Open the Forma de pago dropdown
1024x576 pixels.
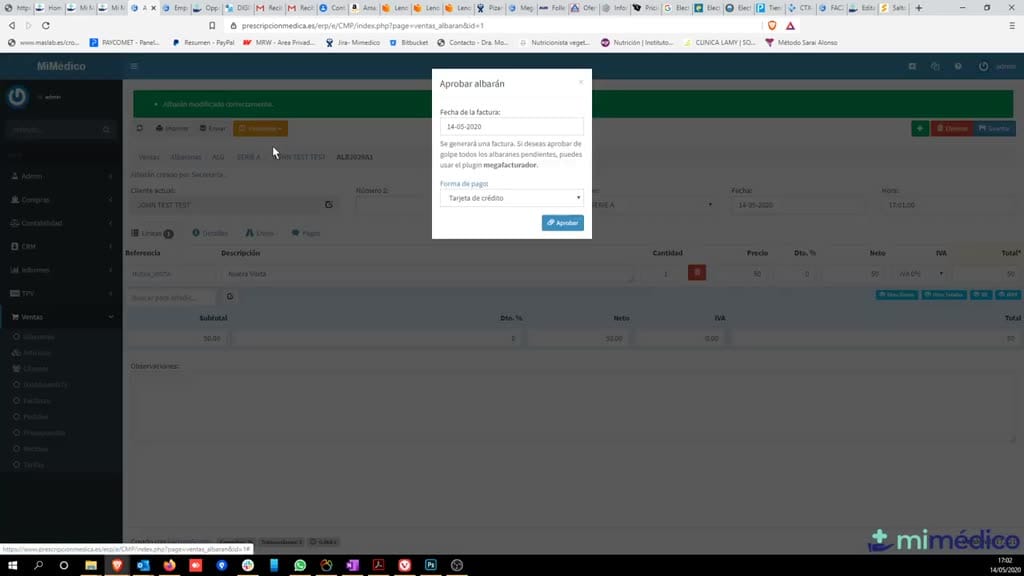[x=511, y=198]
